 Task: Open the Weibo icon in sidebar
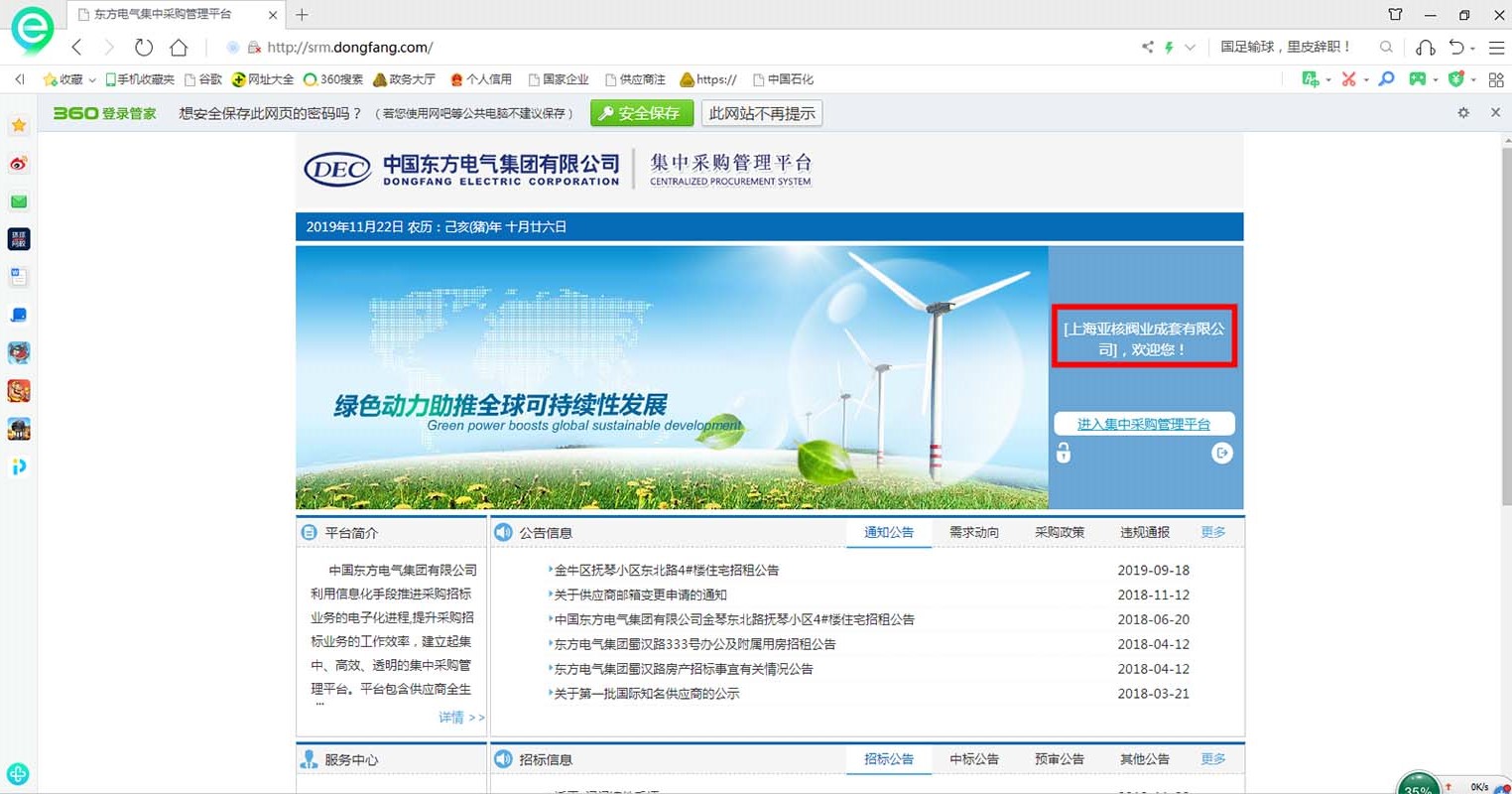(19, 163)
